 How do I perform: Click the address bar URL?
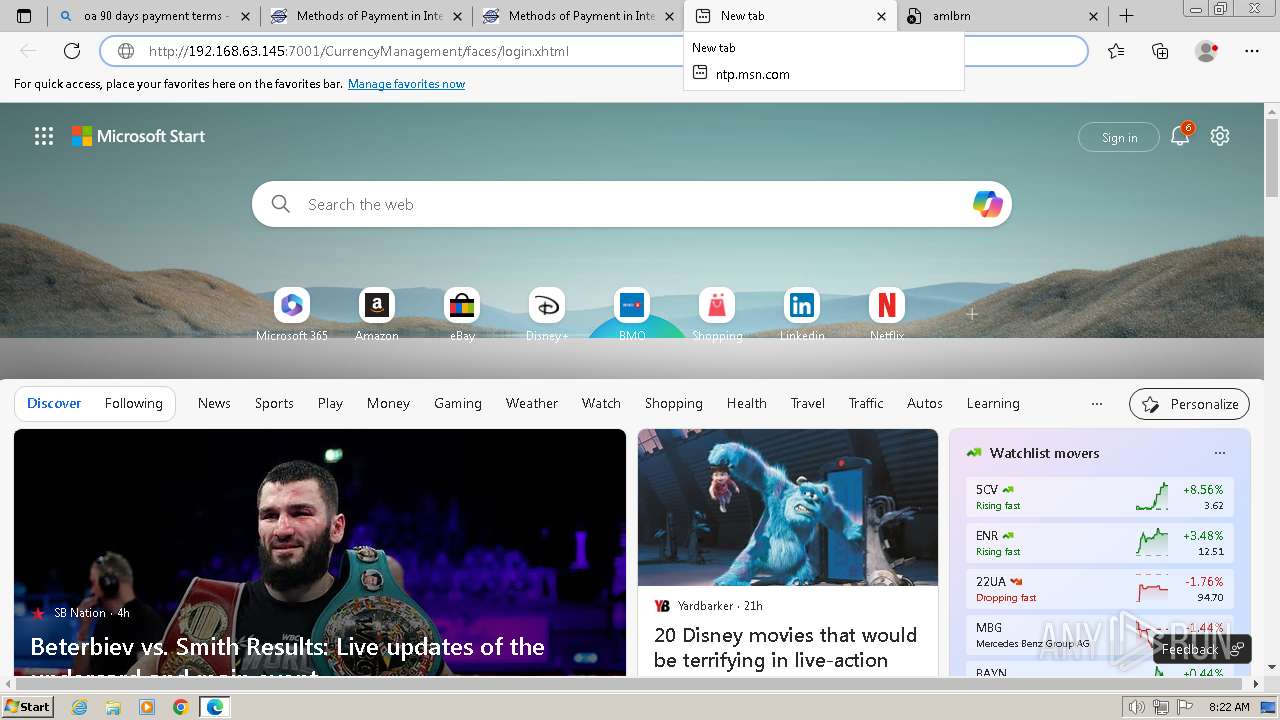(359, 51)
